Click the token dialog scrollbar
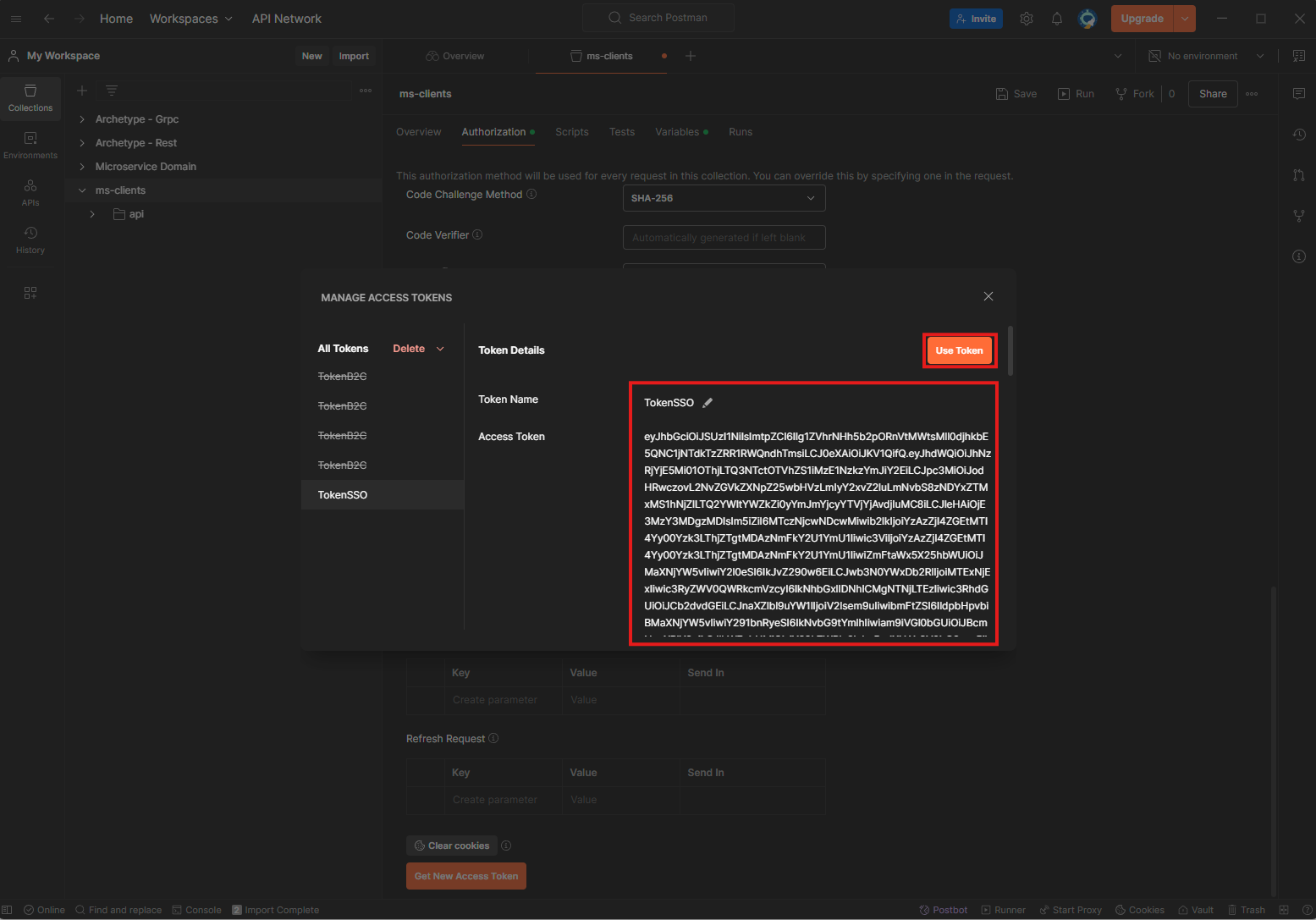1316x920 pixels. [x=1010, y=350]
